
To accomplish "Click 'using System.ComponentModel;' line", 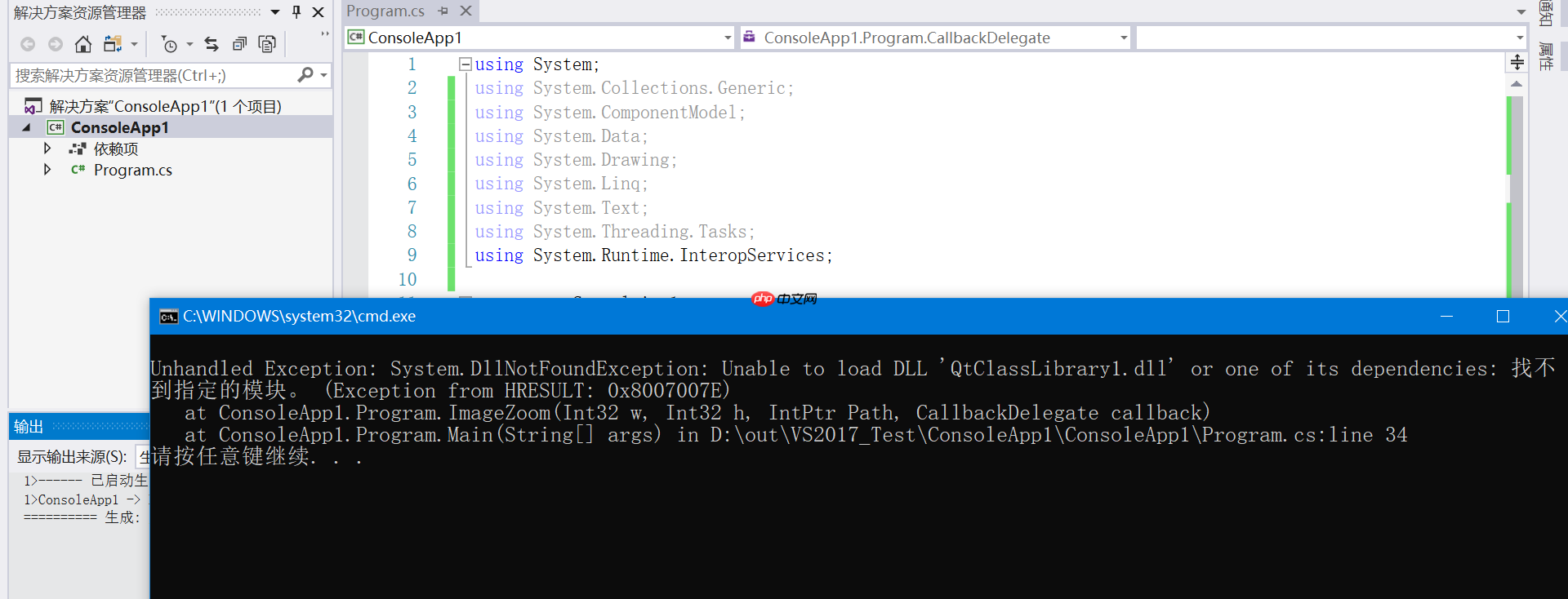I will pyautogui.click(x=610, y=113).
